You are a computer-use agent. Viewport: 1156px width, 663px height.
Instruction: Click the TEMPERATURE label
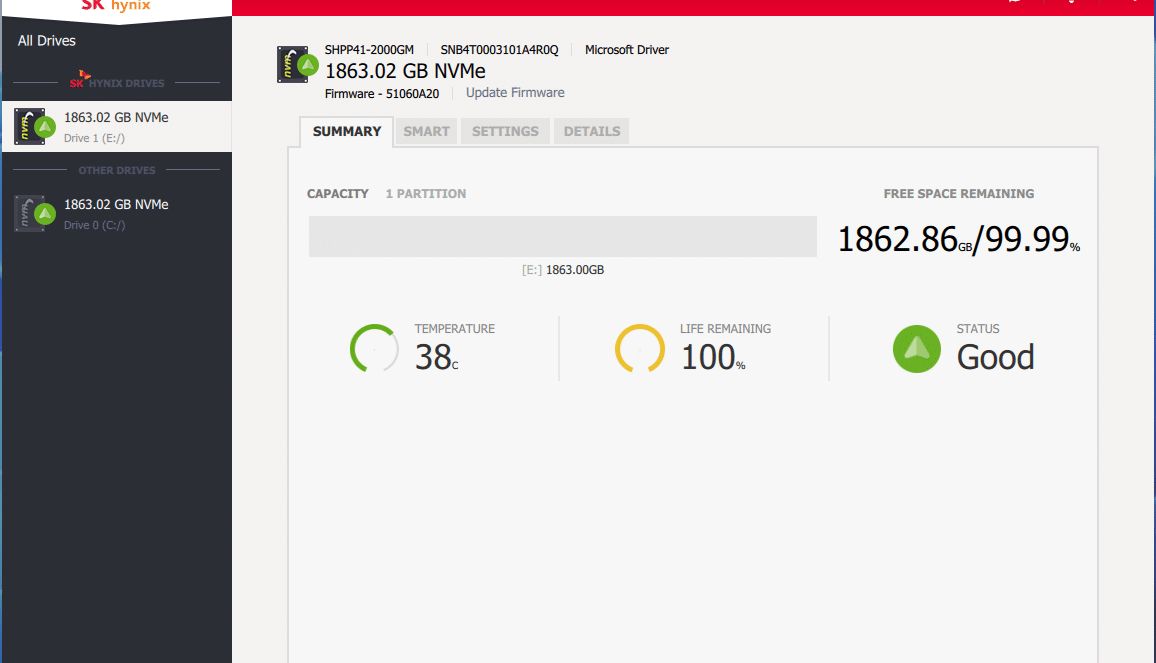pyautogui.click(x=454, y=329)
